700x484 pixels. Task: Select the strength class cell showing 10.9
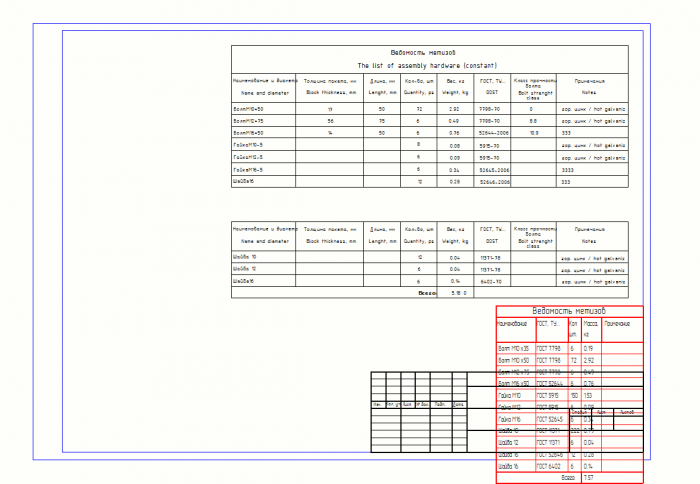(x=533, y=133)
